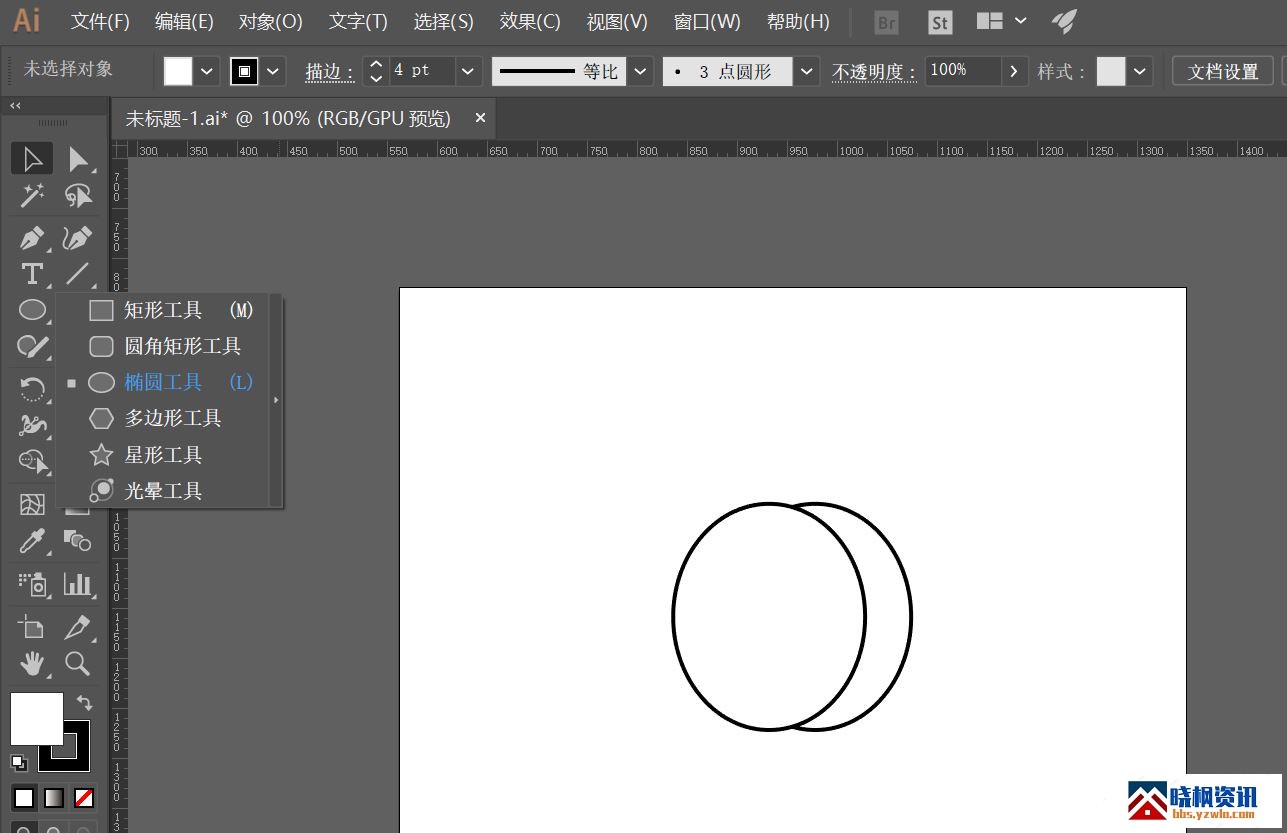Open the 效果(C) menu
Screen dimensions: 1287x833
pos(530,22)
